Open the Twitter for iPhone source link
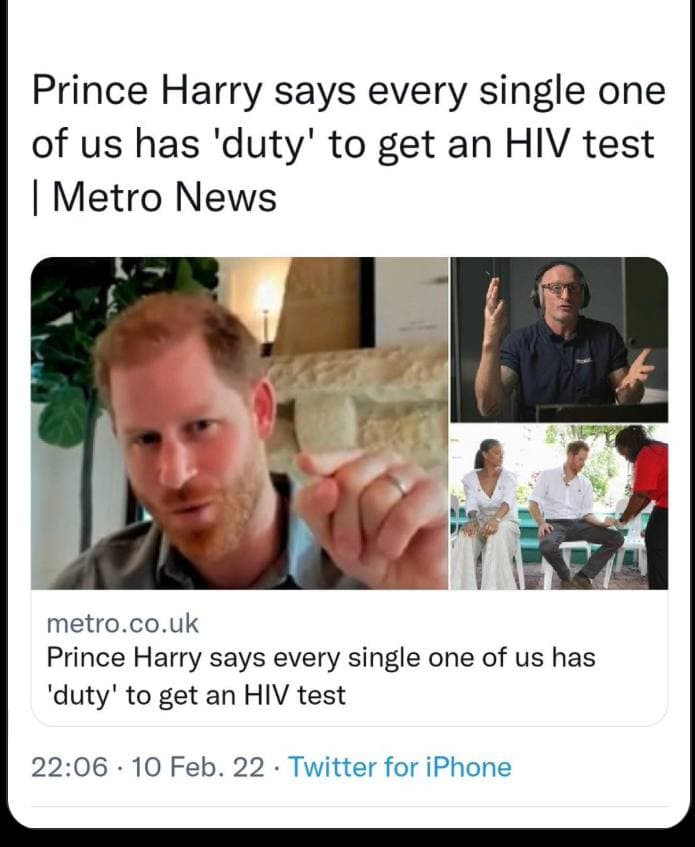This screenshot has height=847, width=695. pos(399,768)
